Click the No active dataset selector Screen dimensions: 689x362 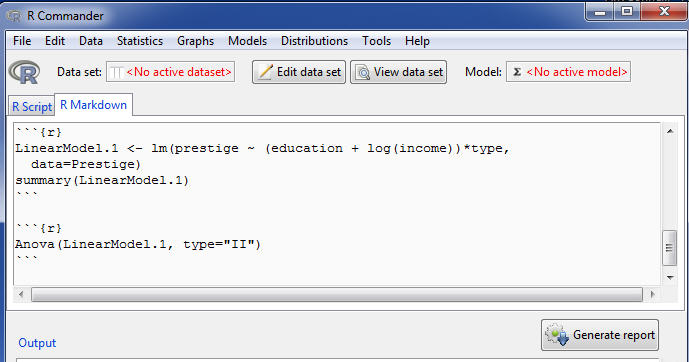point(170,72)
